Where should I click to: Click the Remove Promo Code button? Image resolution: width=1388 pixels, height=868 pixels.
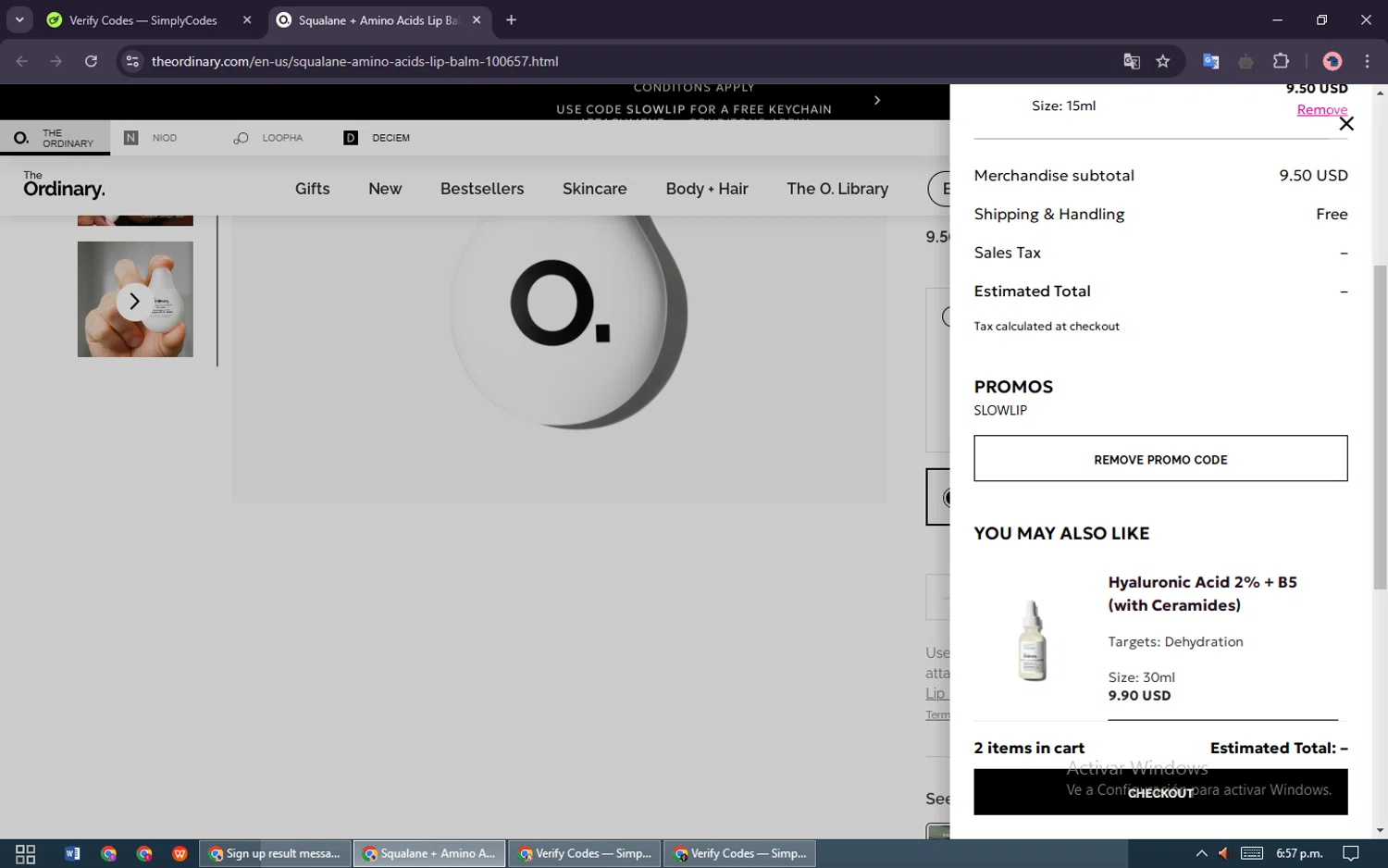1159,459
